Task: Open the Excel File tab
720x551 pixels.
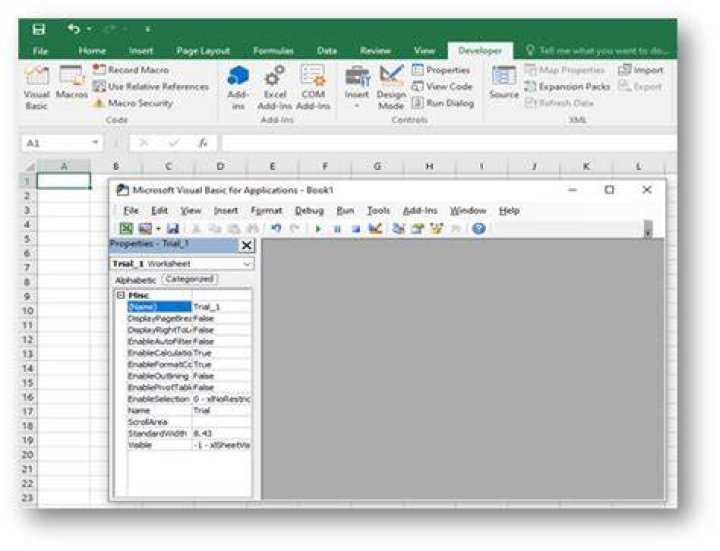Action: pyautogui.click(x=40, y=51)
